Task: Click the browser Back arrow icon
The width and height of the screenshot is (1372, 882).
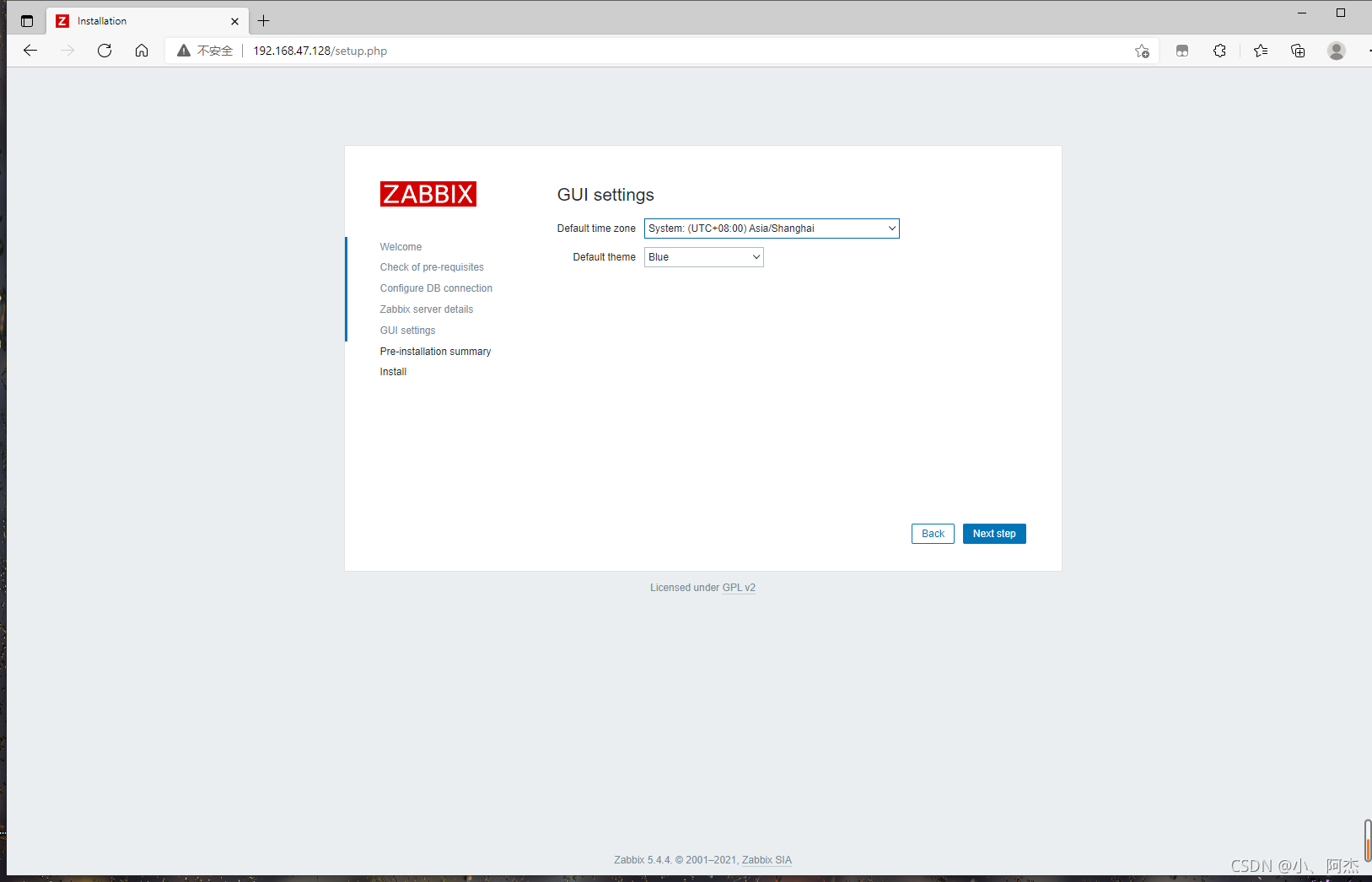Action: pyautogui.click(x=30, y=51)
